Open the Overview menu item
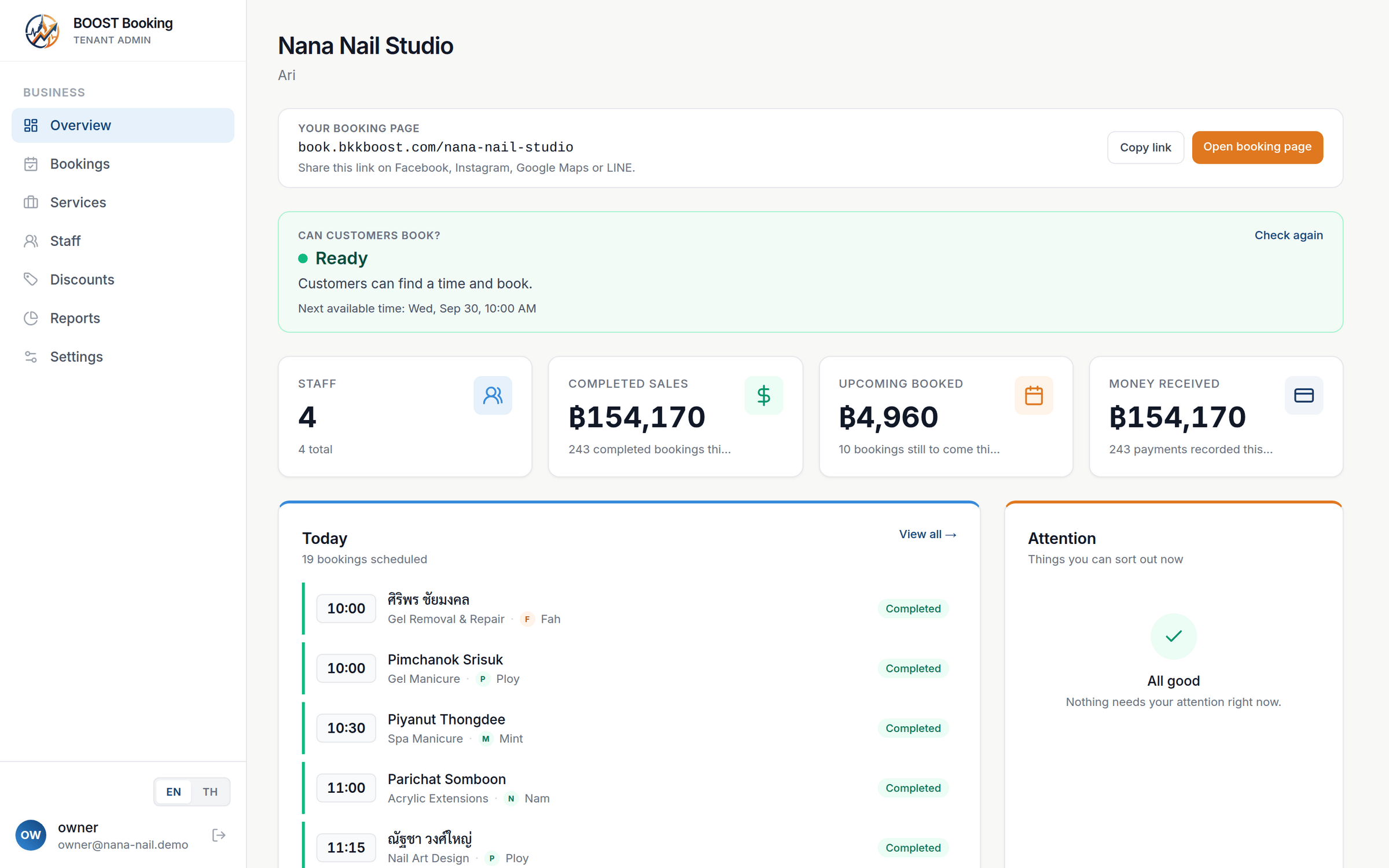Screen dimensions: 1389x868 pos(123,125)
